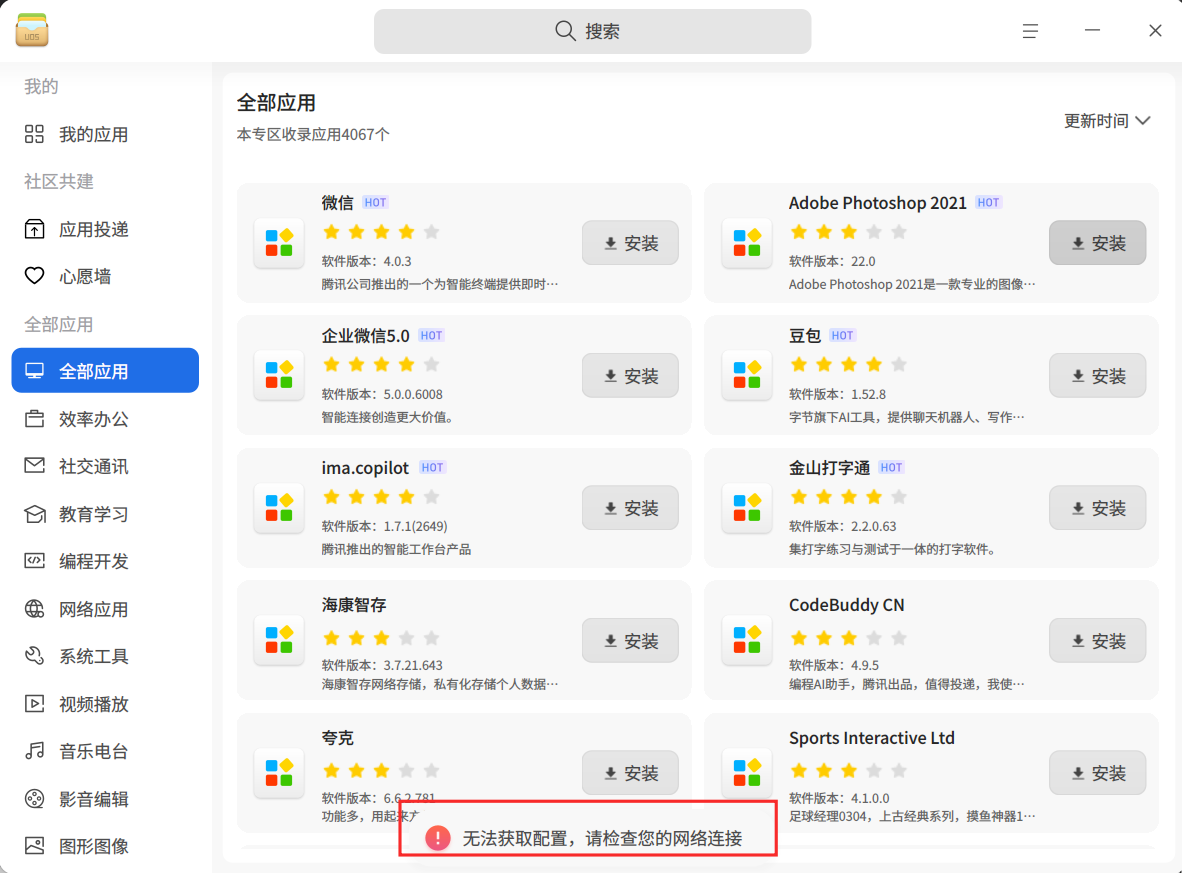Click the 图形图像 picture icon

coord(35,846)
